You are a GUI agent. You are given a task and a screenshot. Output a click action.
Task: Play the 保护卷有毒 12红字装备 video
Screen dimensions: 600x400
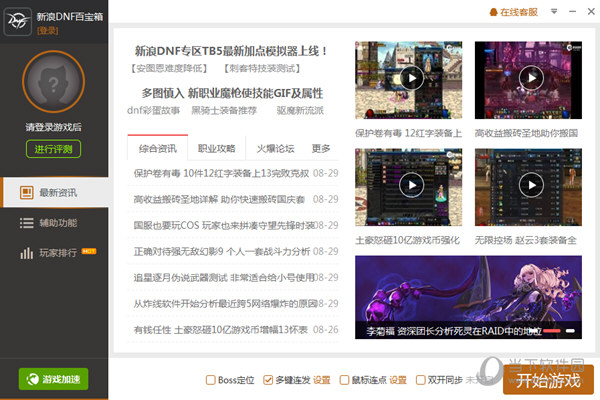412,78
